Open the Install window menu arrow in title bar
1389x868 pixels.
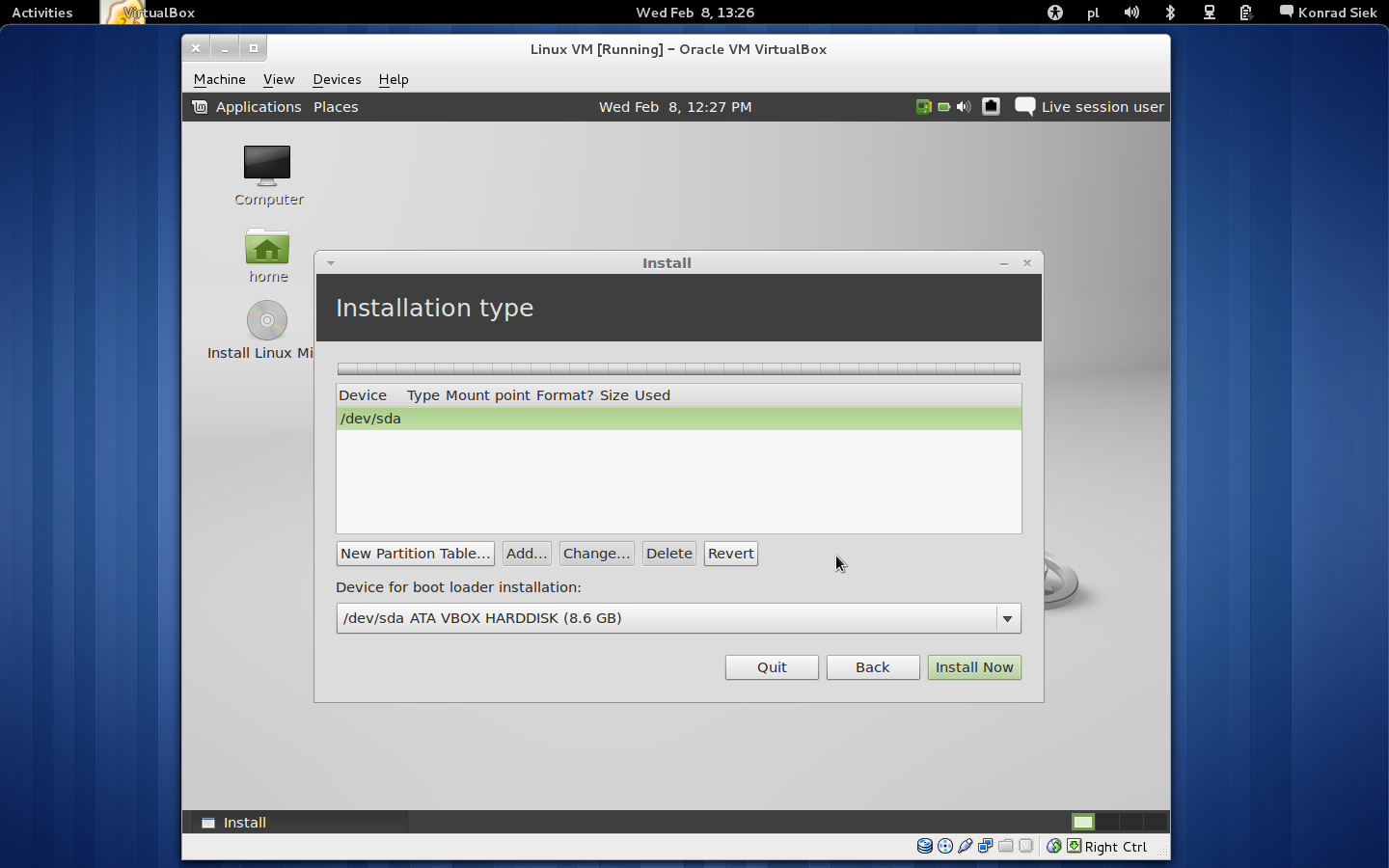click(x=331, y=263)
